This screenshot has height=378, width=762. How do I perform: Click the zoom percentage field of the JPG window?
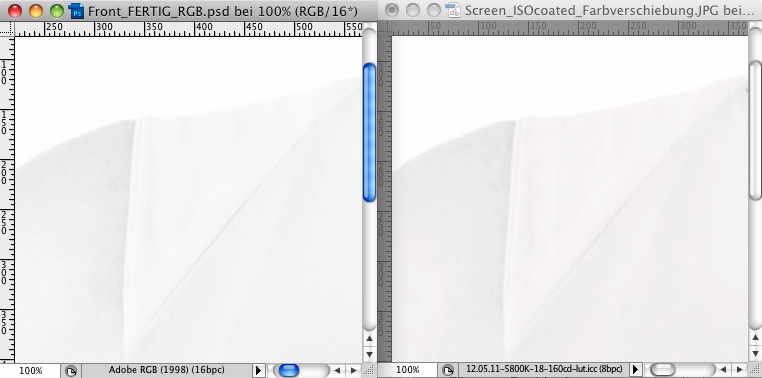(x=407, y=370)
